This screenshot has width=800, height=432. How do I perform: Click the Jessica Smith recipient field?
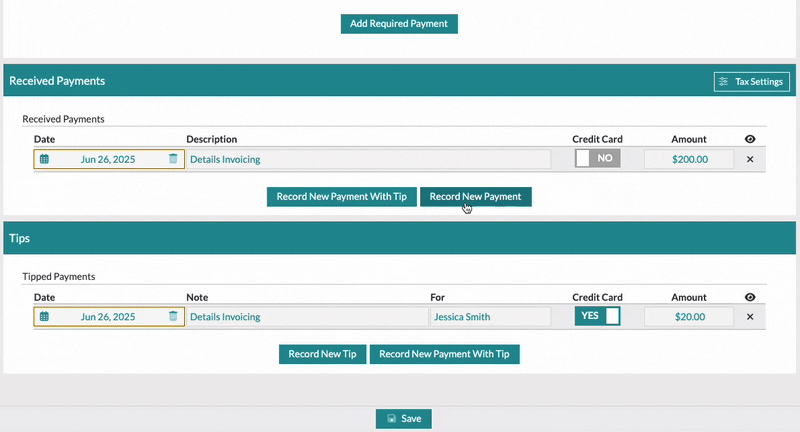490,317
